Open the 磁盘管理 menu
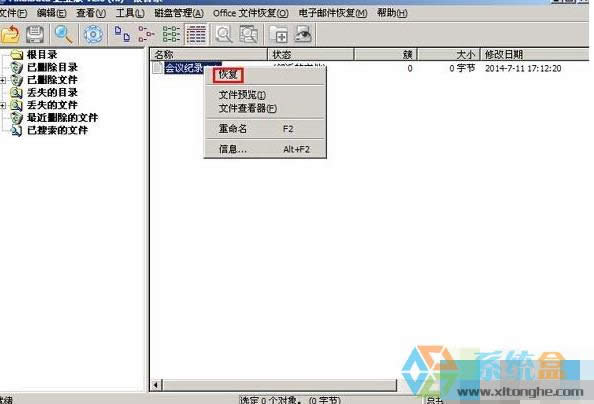This screenshot has height=404, width=594. 179,13
